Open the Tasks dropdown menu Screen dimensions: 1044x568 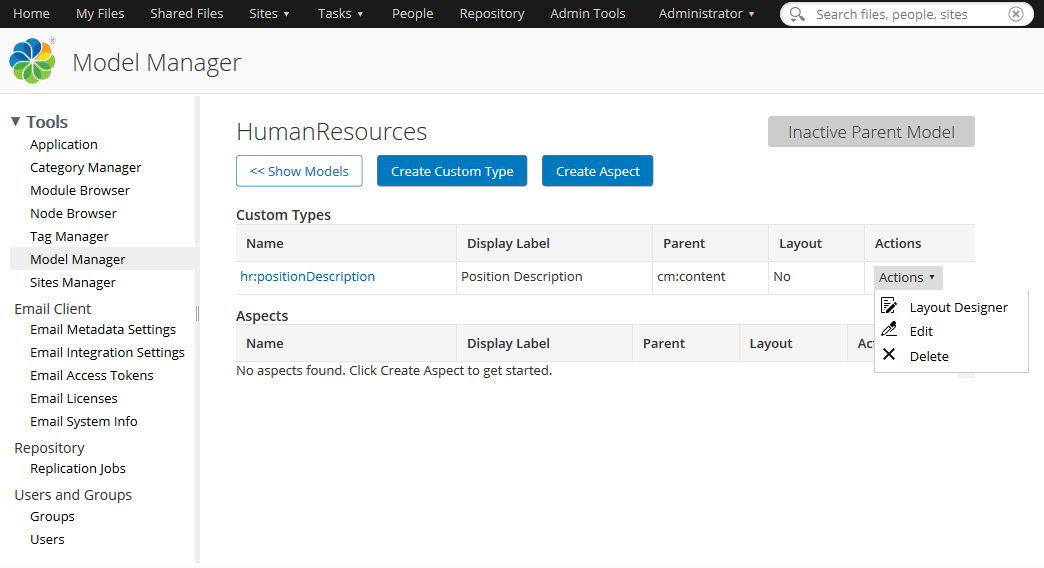click(x=340, y=13)
